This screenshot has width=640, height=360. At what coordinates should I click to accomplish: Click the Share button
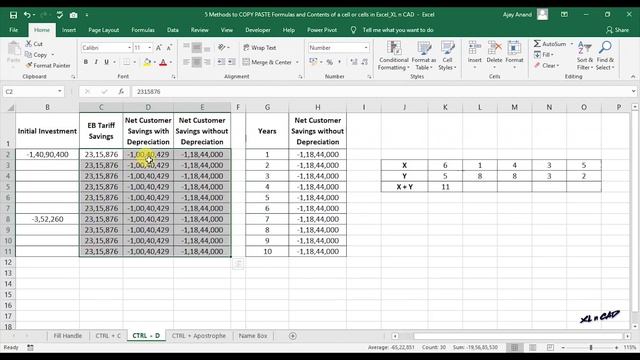(618, 30)
